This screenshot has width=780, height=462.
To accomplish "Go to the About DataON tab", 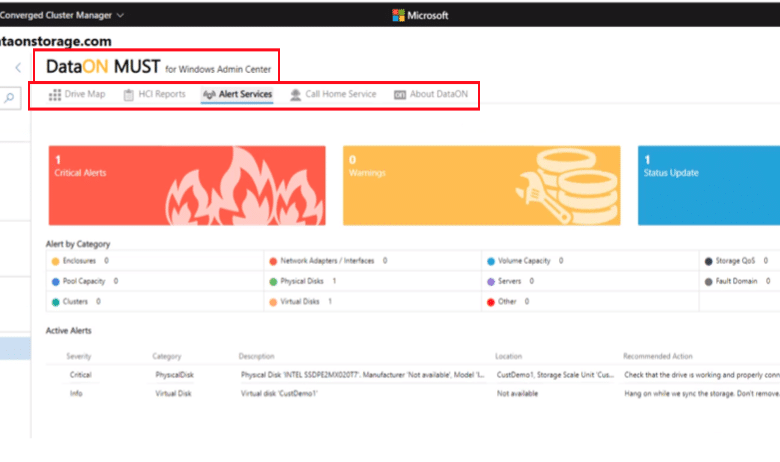I will [x=431, y=94].
